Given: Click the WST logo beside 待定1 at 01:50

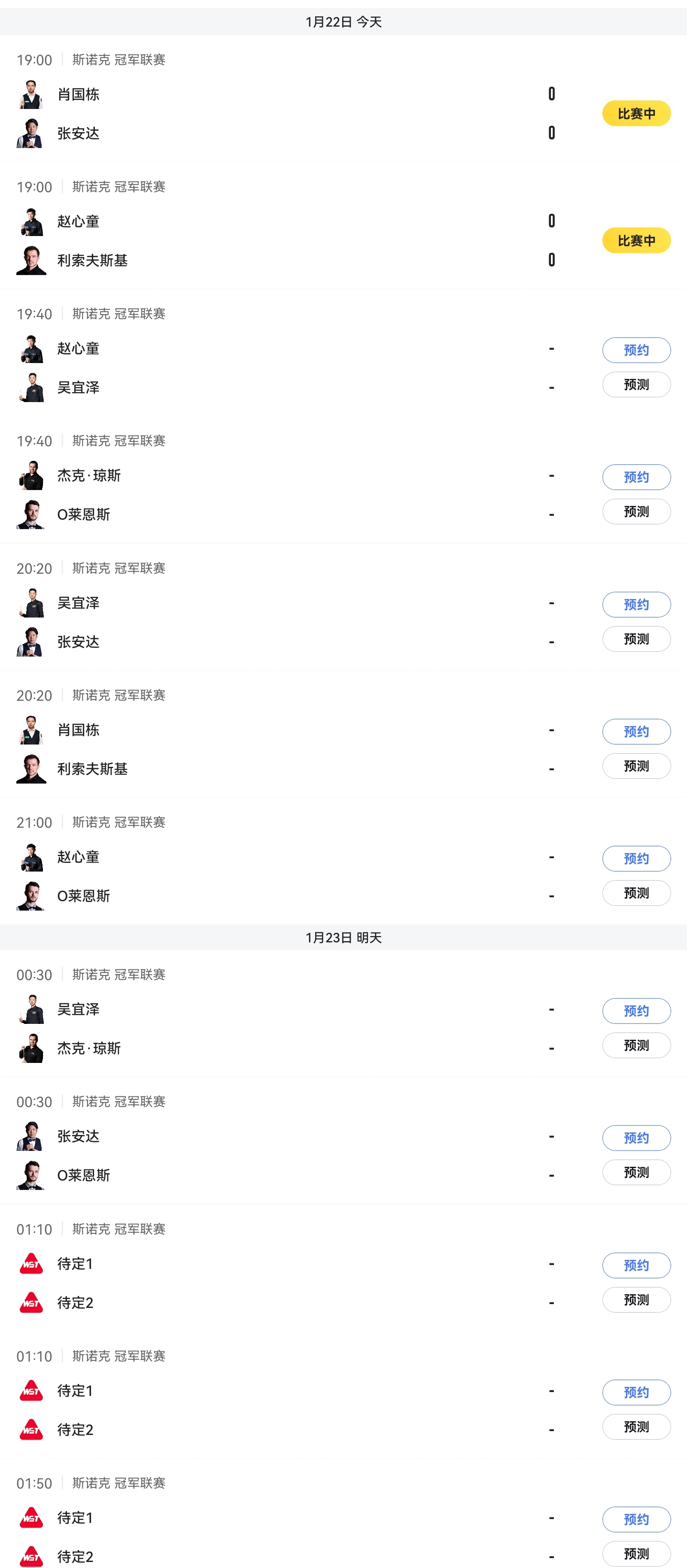Looking at the screenshot, I should [x=31, y=1517].
